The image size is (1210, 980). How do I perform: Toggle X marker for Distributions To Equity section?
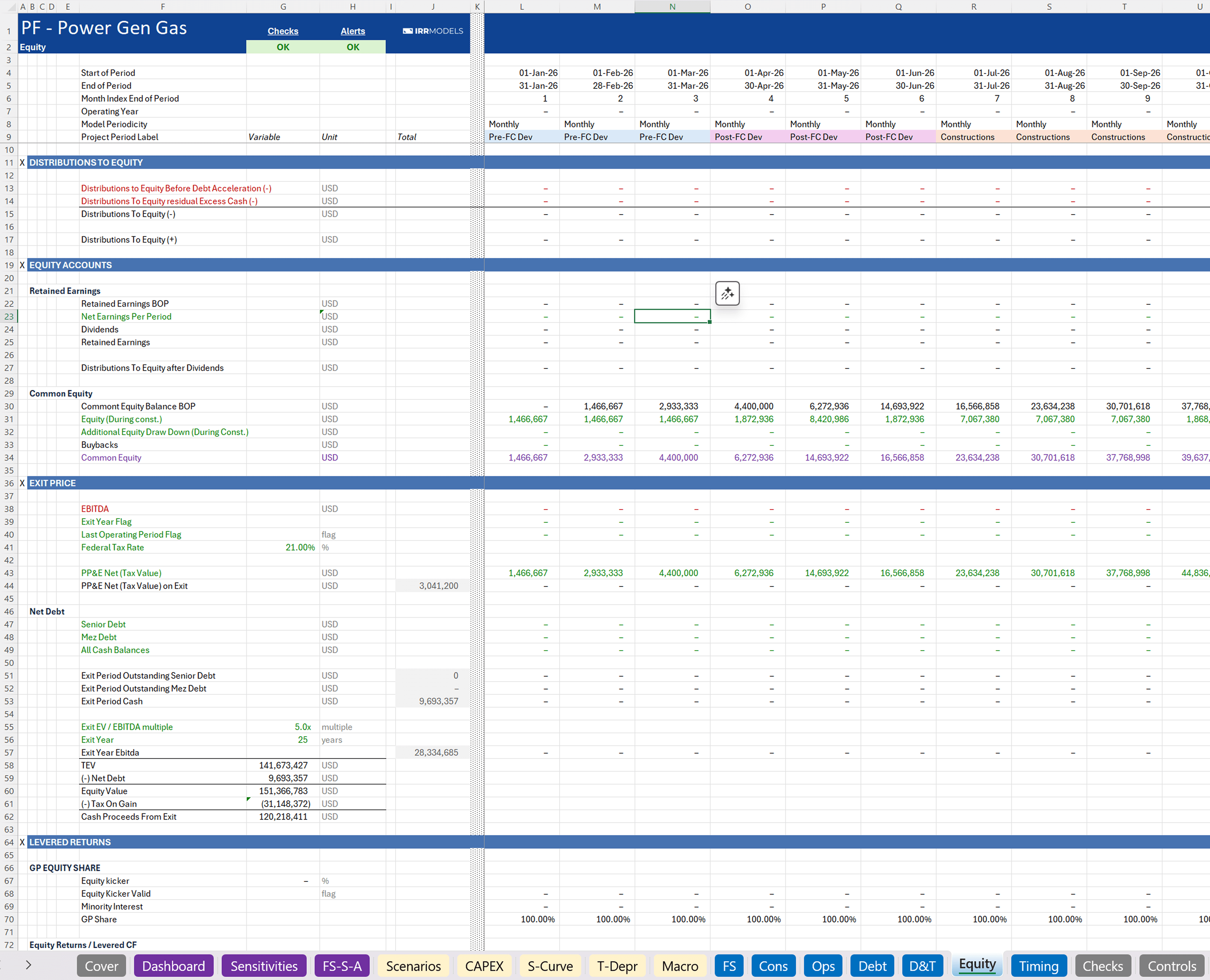point(22,163)
